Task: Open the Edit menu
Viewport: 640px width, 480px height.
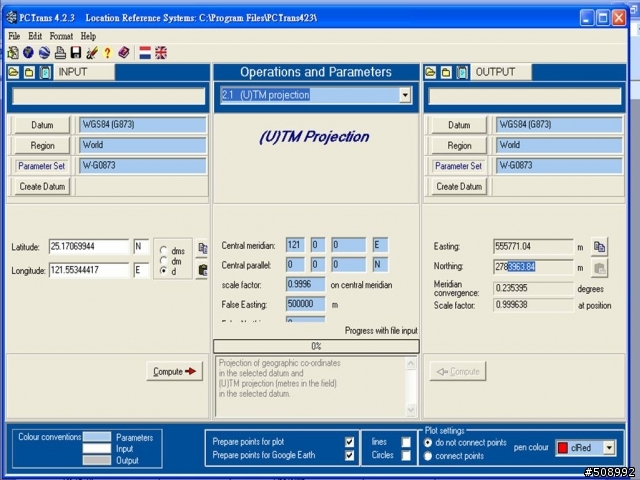Action: pyautogui.click(x=35, y=36)
